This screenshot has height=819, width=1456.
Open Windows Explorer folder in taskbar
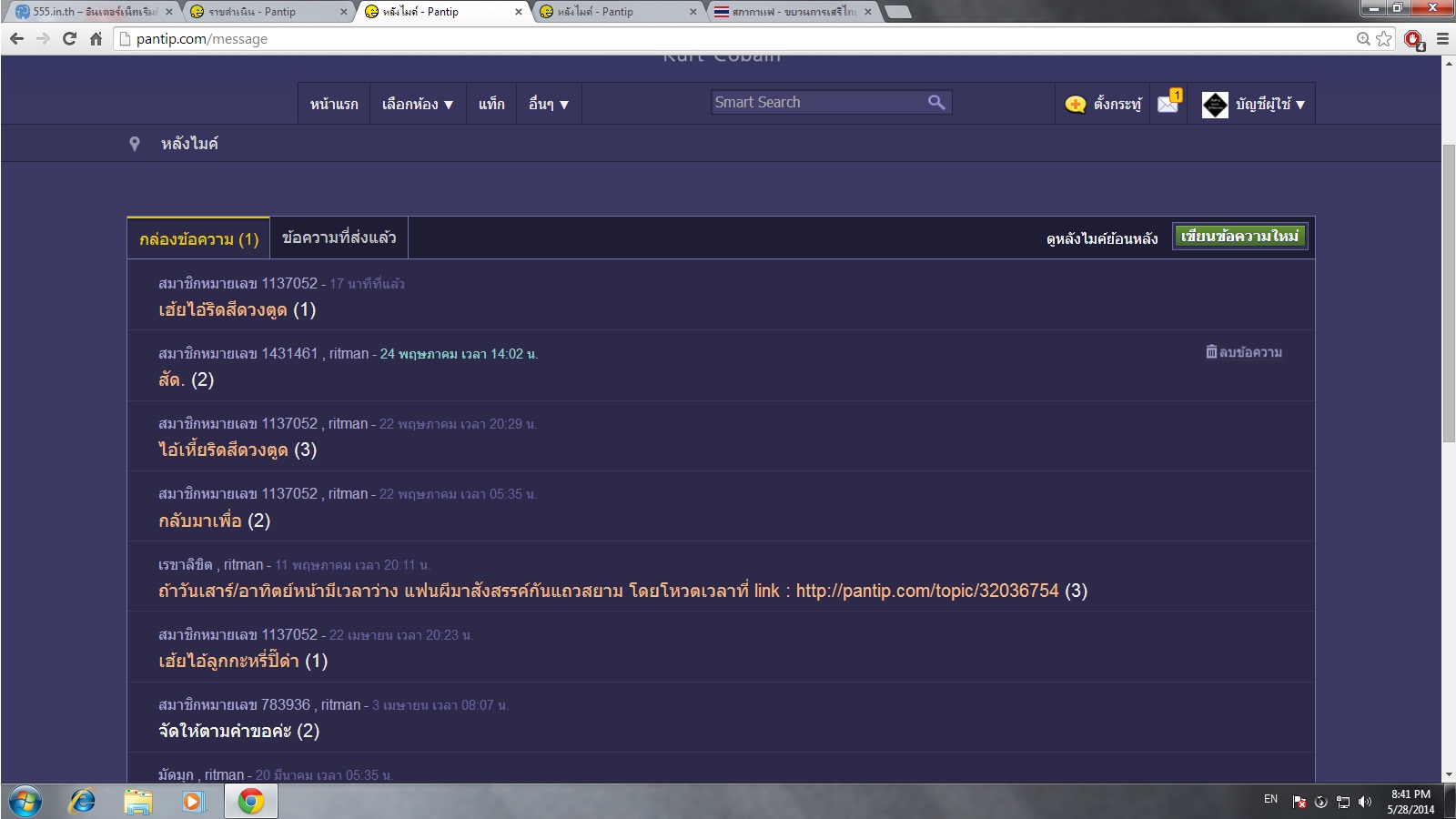[138, 802]
